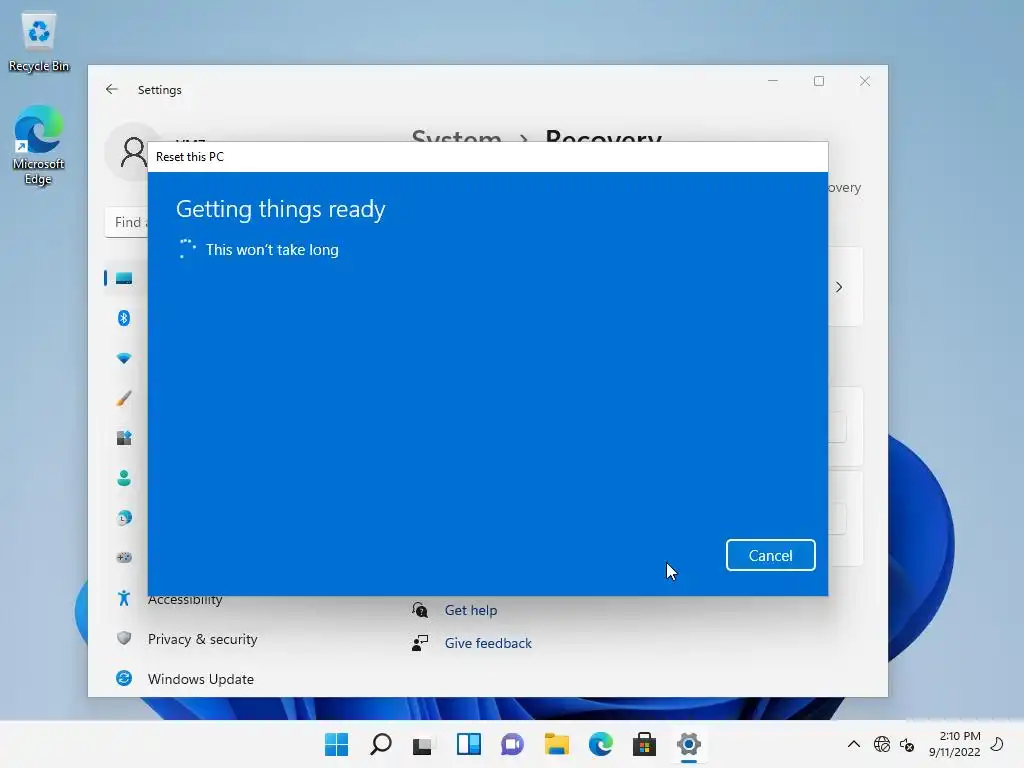
Task: Minimize the Settings window
Action: 773,81
